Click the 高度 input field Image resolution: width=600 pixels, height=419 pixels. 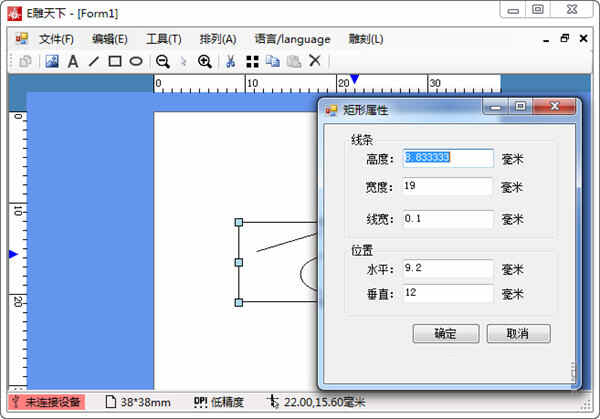coord(448,158)
